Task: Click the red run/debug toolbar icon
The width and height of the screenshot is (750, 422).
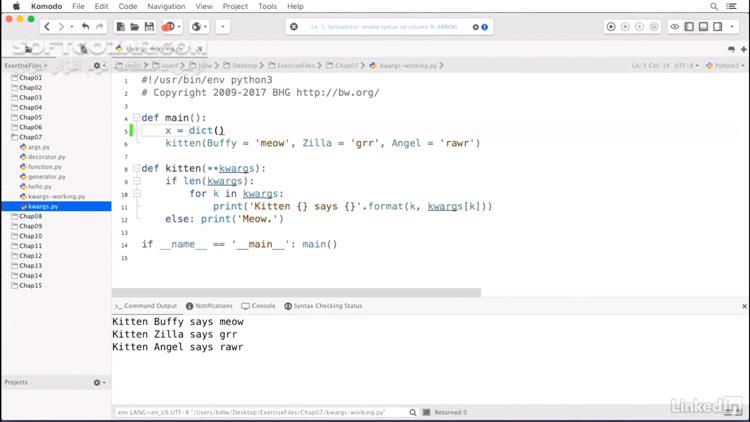Action: pyautogui.click(x=168, y=27)
